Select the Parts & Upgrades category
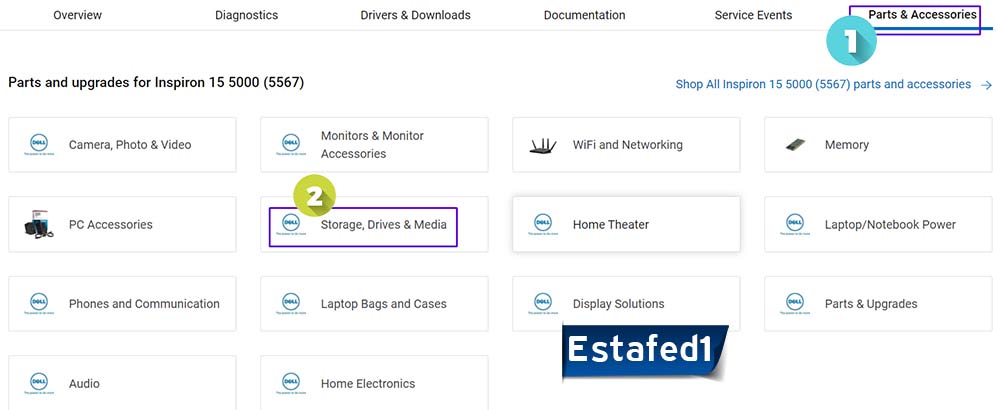996x410 pixels. click(x=878, y=304)
